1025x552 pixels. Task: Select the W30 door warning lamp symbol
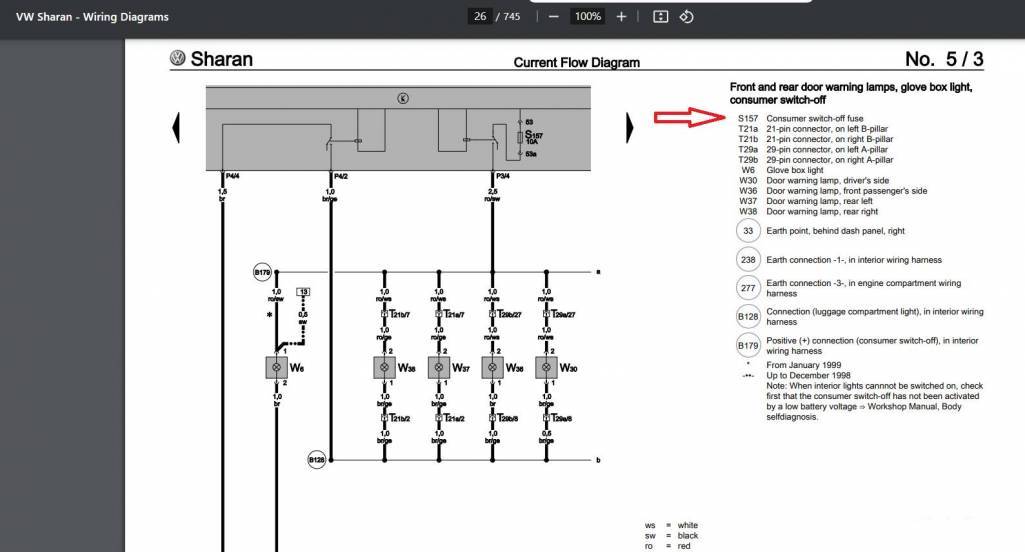click(545, 368)
